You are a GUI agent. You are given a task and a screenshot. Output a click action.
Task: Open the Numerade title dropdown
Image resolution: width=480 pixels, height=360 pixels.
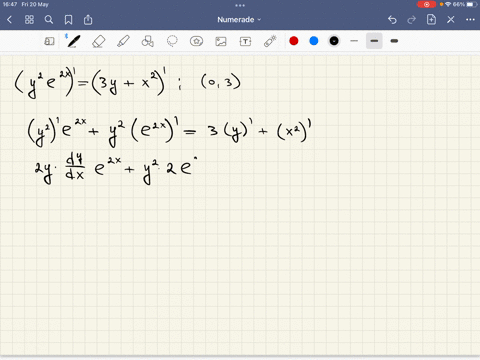pos(239,20)
